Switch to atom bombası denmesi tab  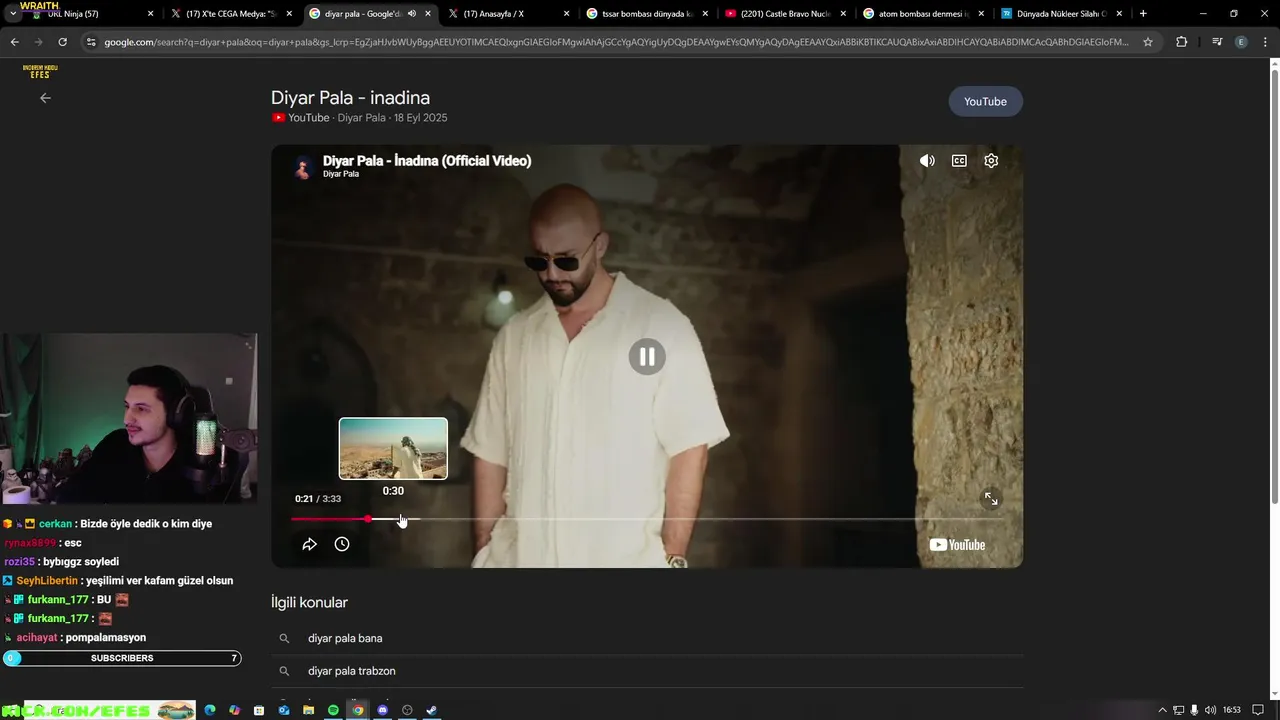click(x=922, y=14)
